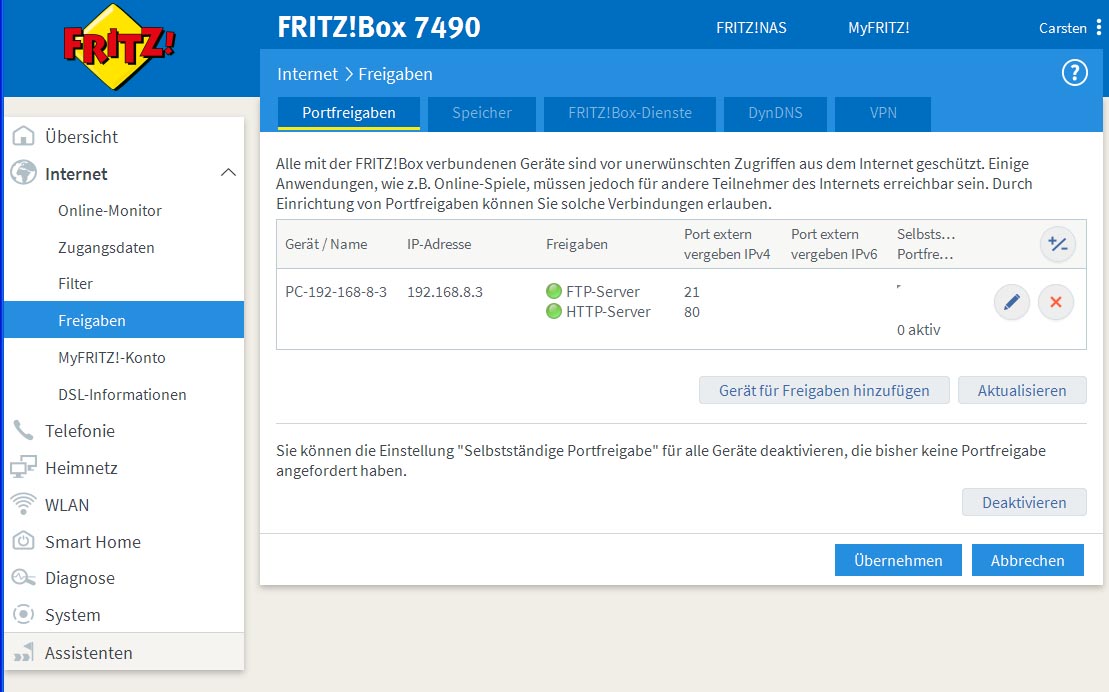
Task: Click the port 21 value
Action: [692, 292]
